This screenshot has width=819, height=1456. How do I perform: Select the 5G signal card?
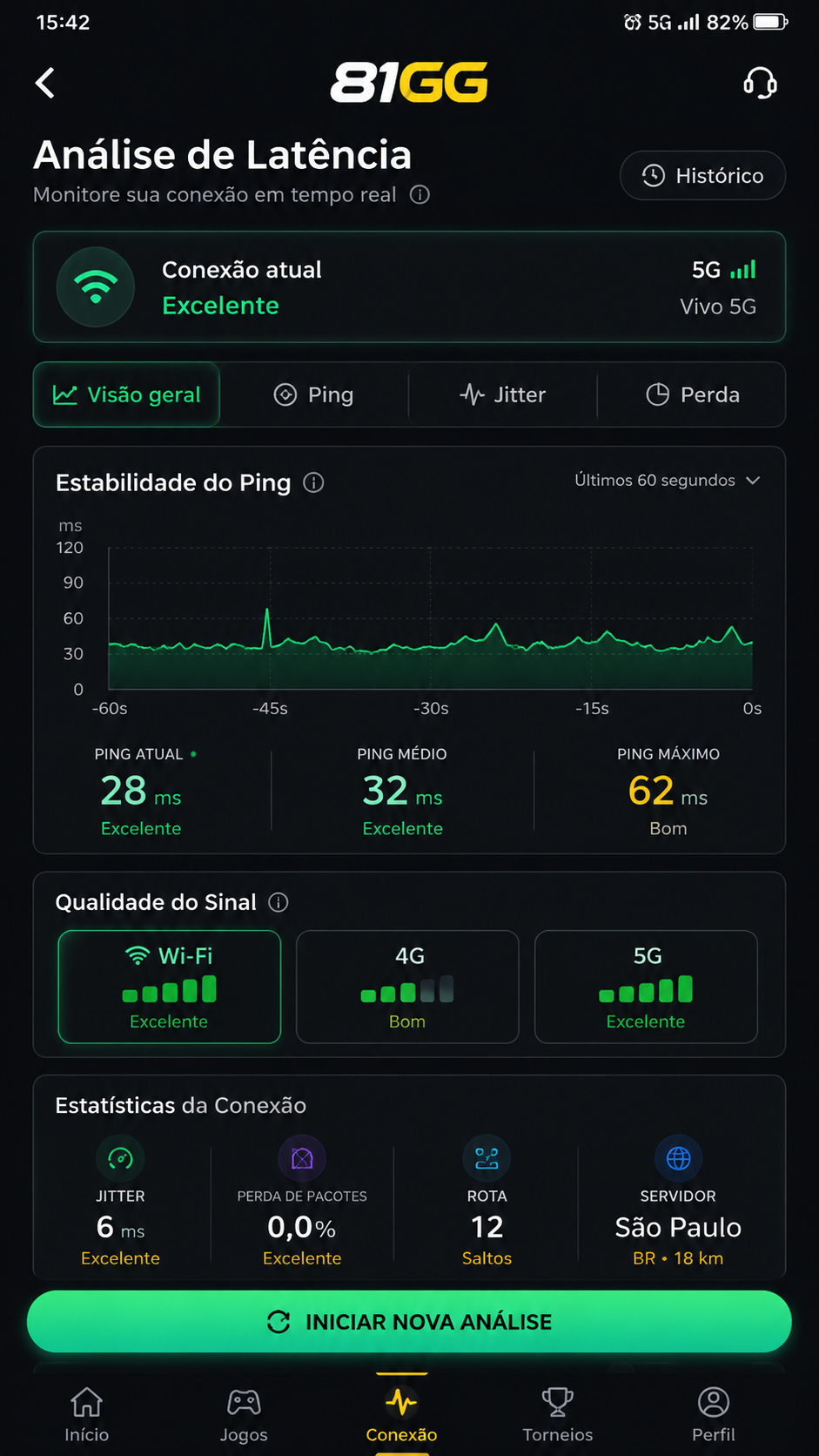646,987
